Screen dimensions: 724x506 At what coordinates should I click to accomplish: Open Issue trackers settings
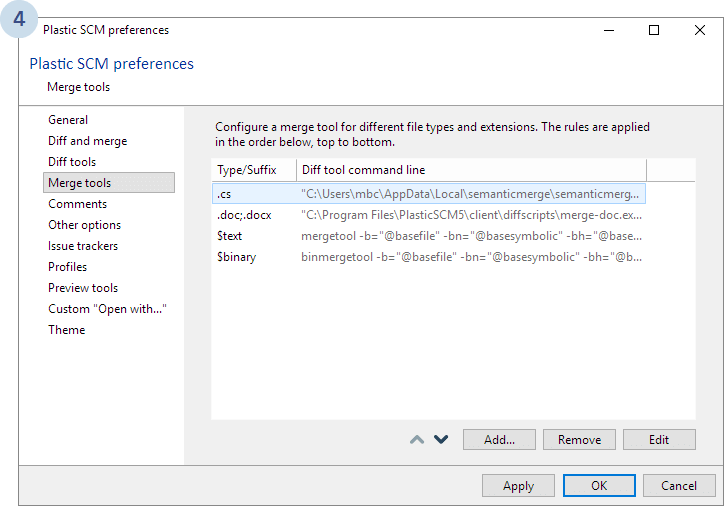pos(83,246)
